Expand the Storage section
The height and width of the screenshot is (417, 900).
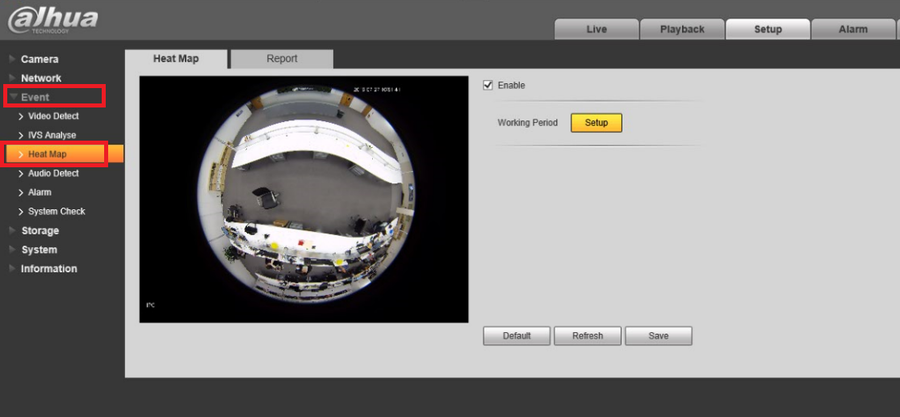tap(40, 231)
